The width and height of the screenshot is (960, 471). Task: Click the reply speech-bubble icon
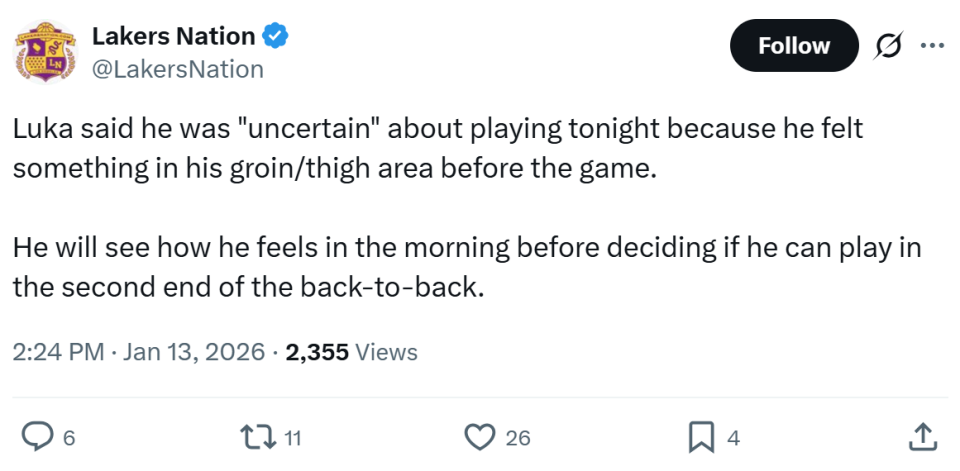pos(37,436)
